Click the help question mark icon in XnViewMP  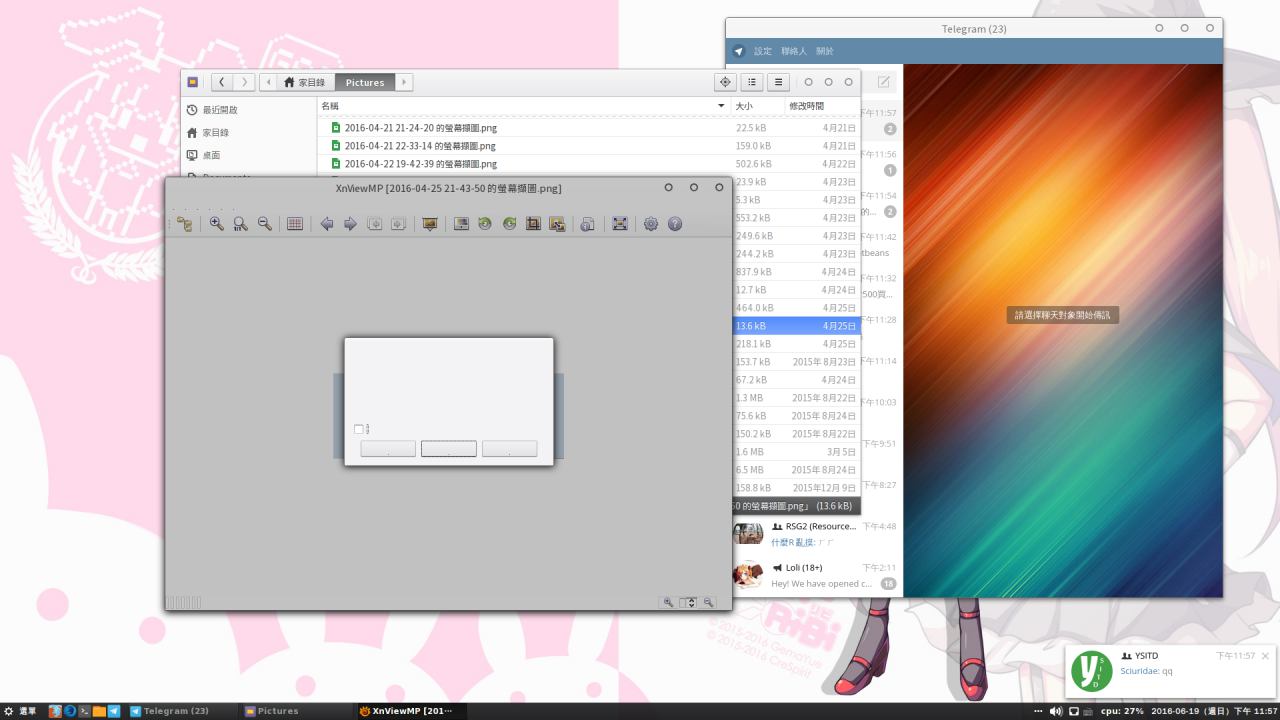[x=675, y=224]
